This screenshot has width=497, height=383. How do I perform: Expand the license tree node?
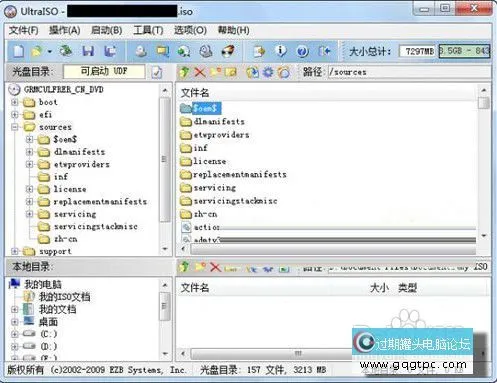pos(29,189)
